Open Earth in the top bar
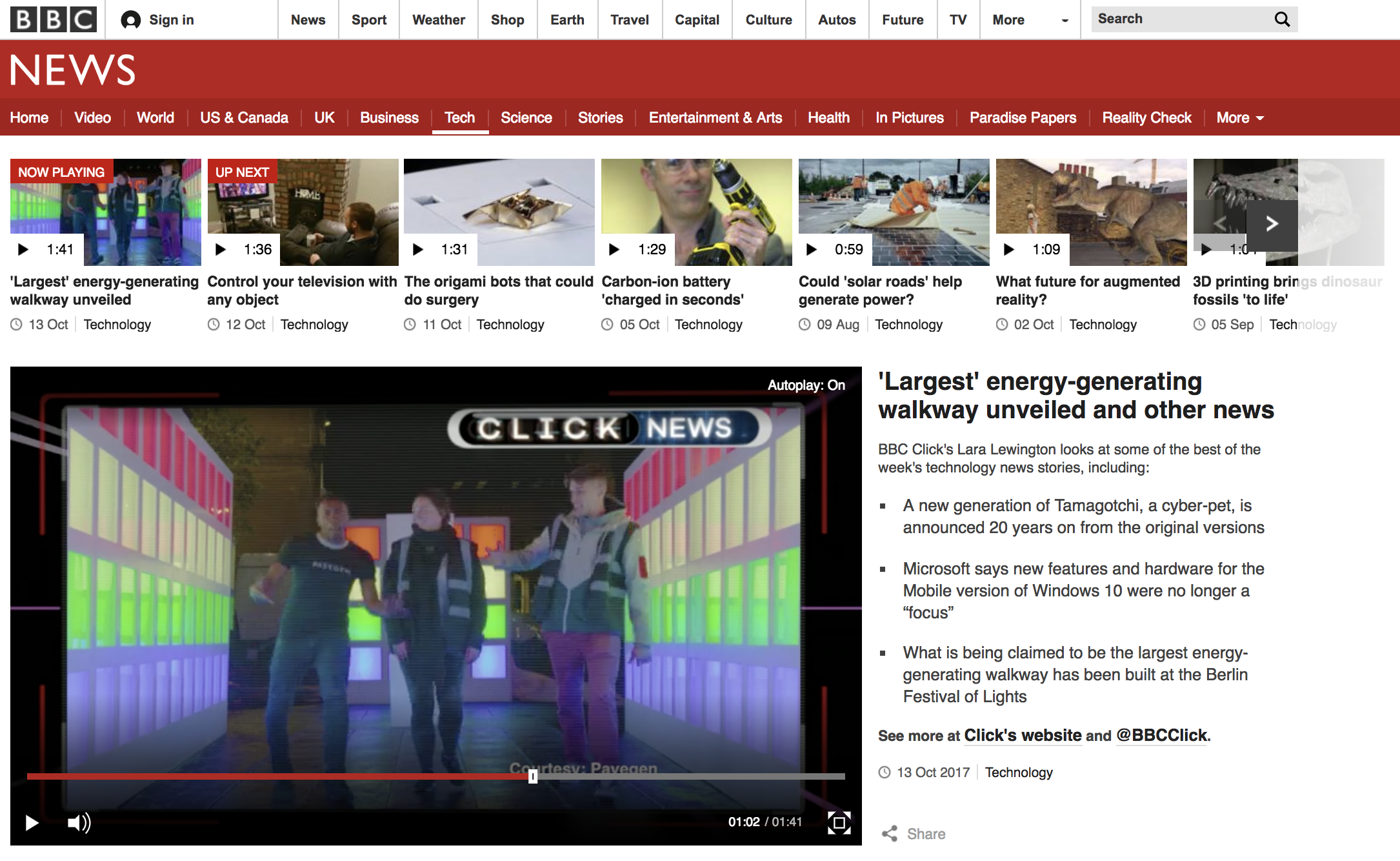Viewport: 1400px width, 861px height. point(568,20)
